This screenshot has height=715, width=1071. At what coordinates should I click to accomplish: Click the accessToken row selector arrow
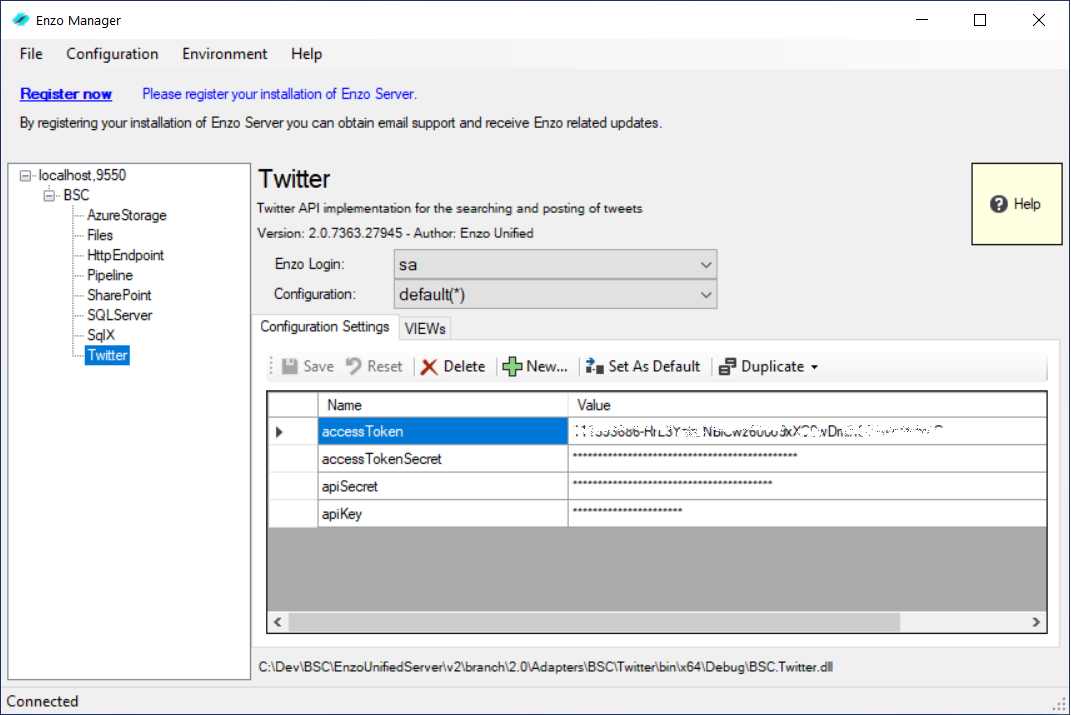(279, 432)
